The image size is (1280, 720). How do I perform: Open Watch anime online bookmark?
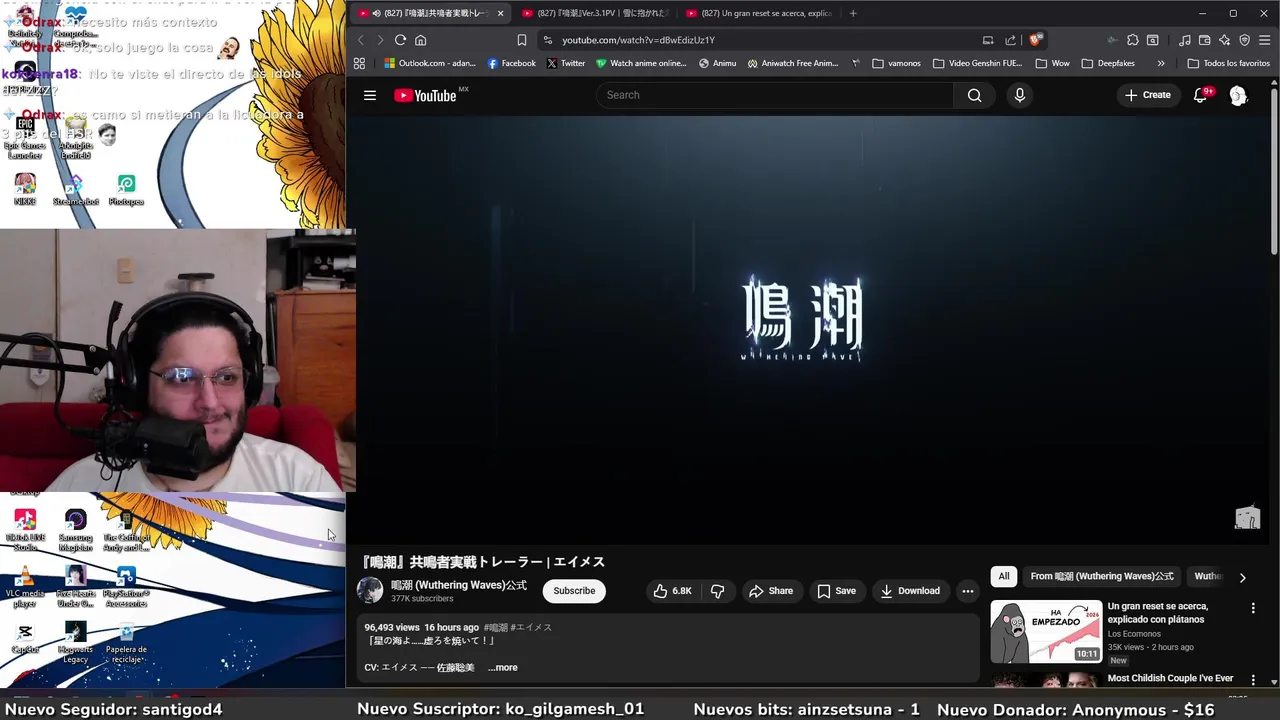point(641,63)
